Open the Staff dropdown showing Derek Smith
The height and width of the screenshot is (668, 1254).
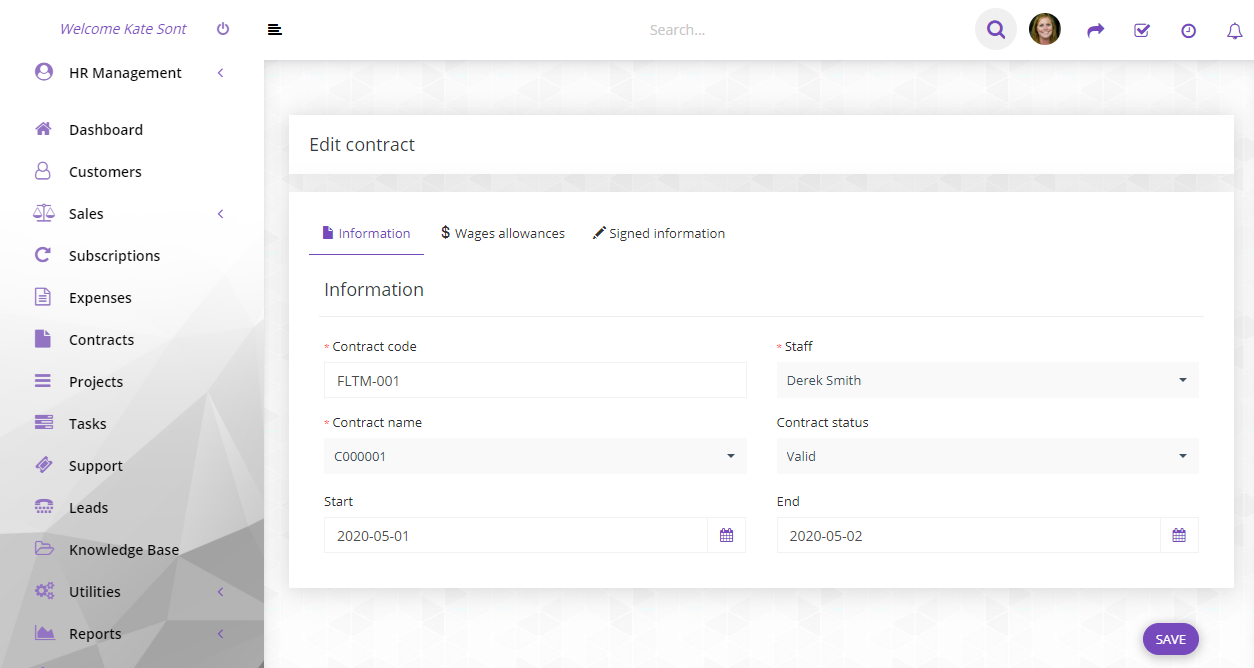988,380
